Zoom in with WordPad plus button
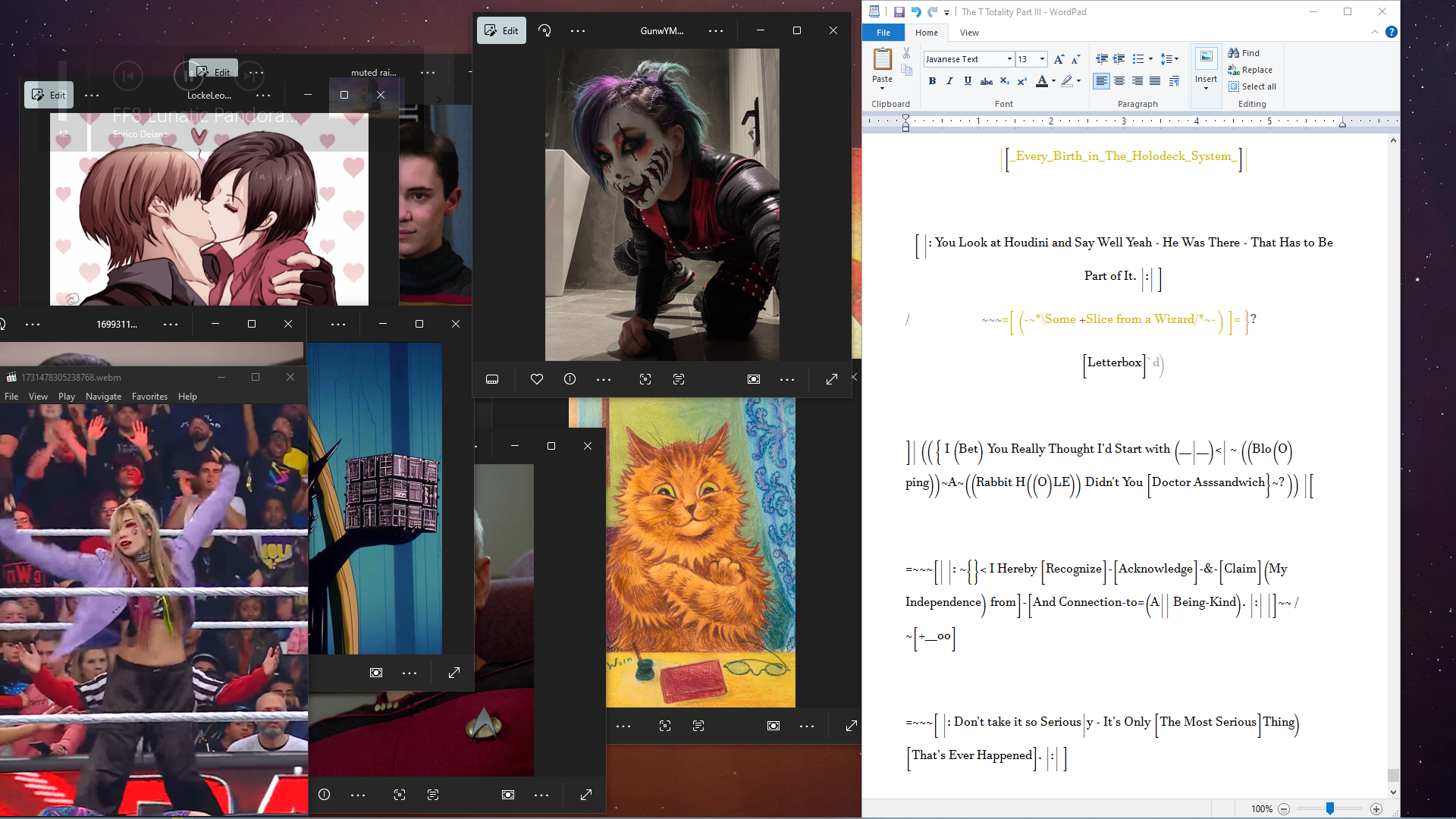The width and height of the screenshot is (1456, 819). [1376, 809]
